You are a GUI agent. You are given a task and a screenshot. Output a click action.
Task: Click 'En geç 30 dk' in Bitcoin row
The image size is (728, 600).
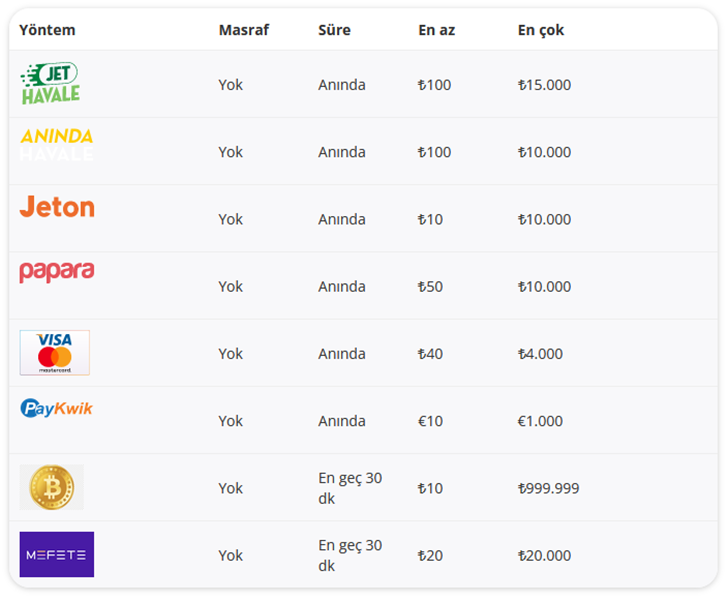coord(350,488)
